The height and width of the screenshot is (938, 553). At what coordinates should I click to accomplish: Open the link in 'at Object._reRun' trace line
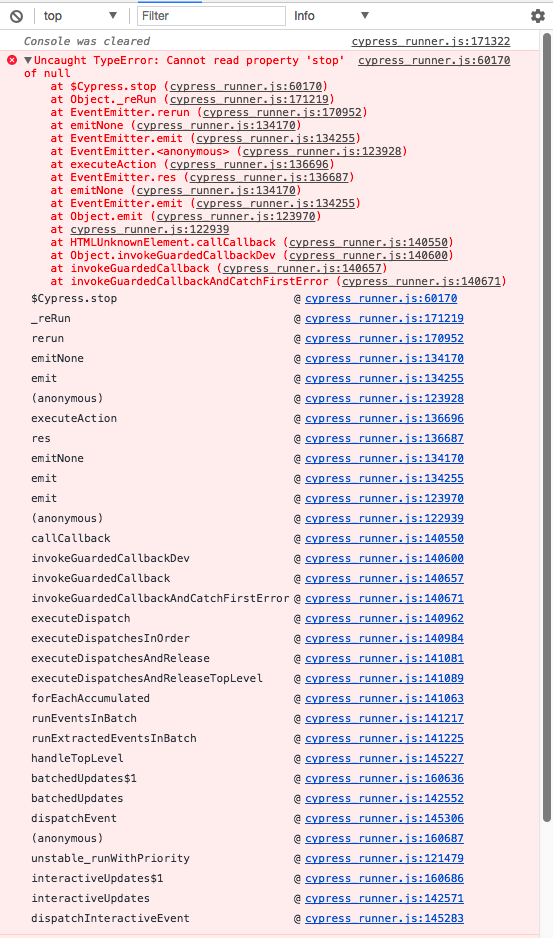coord(249,99)
